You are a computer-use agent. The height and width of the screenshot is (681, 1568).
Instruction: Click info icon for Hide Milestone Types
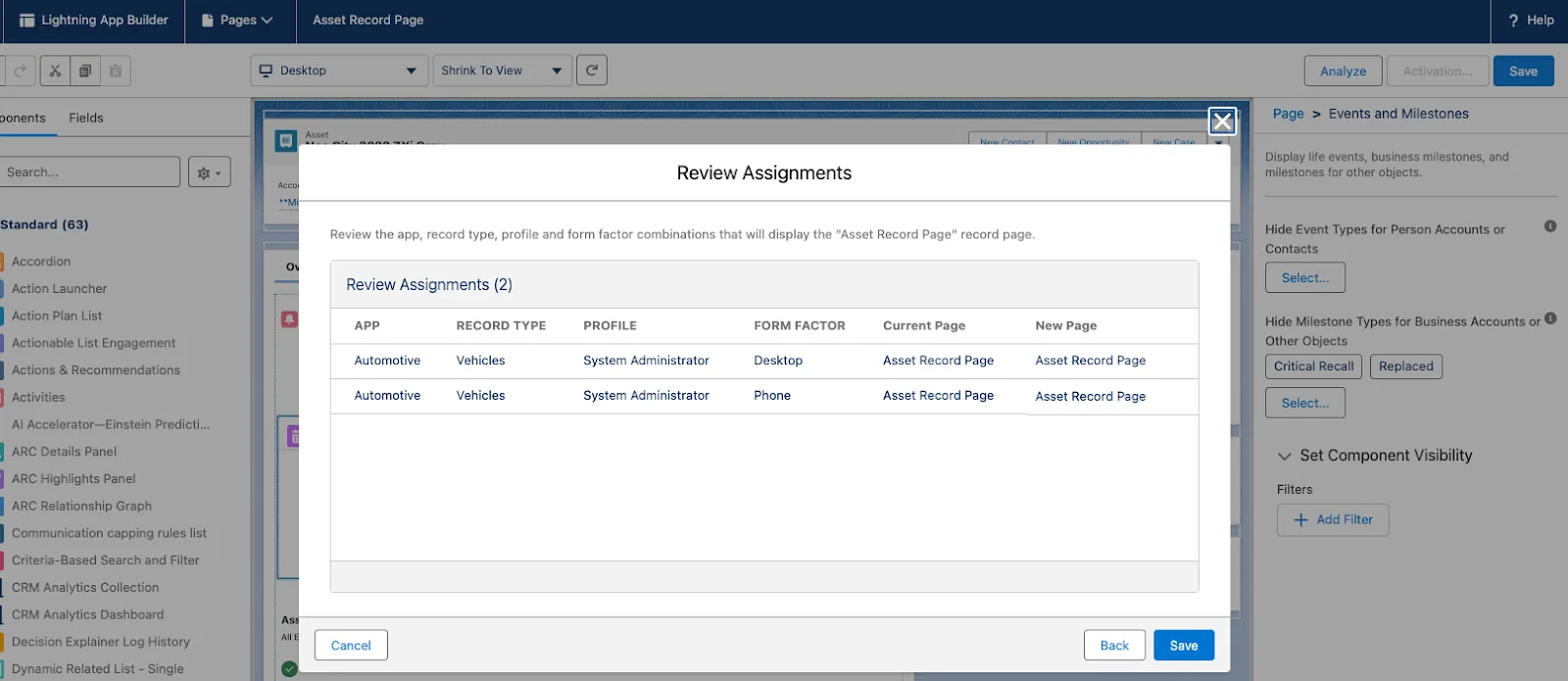(x=1550, y=318)
